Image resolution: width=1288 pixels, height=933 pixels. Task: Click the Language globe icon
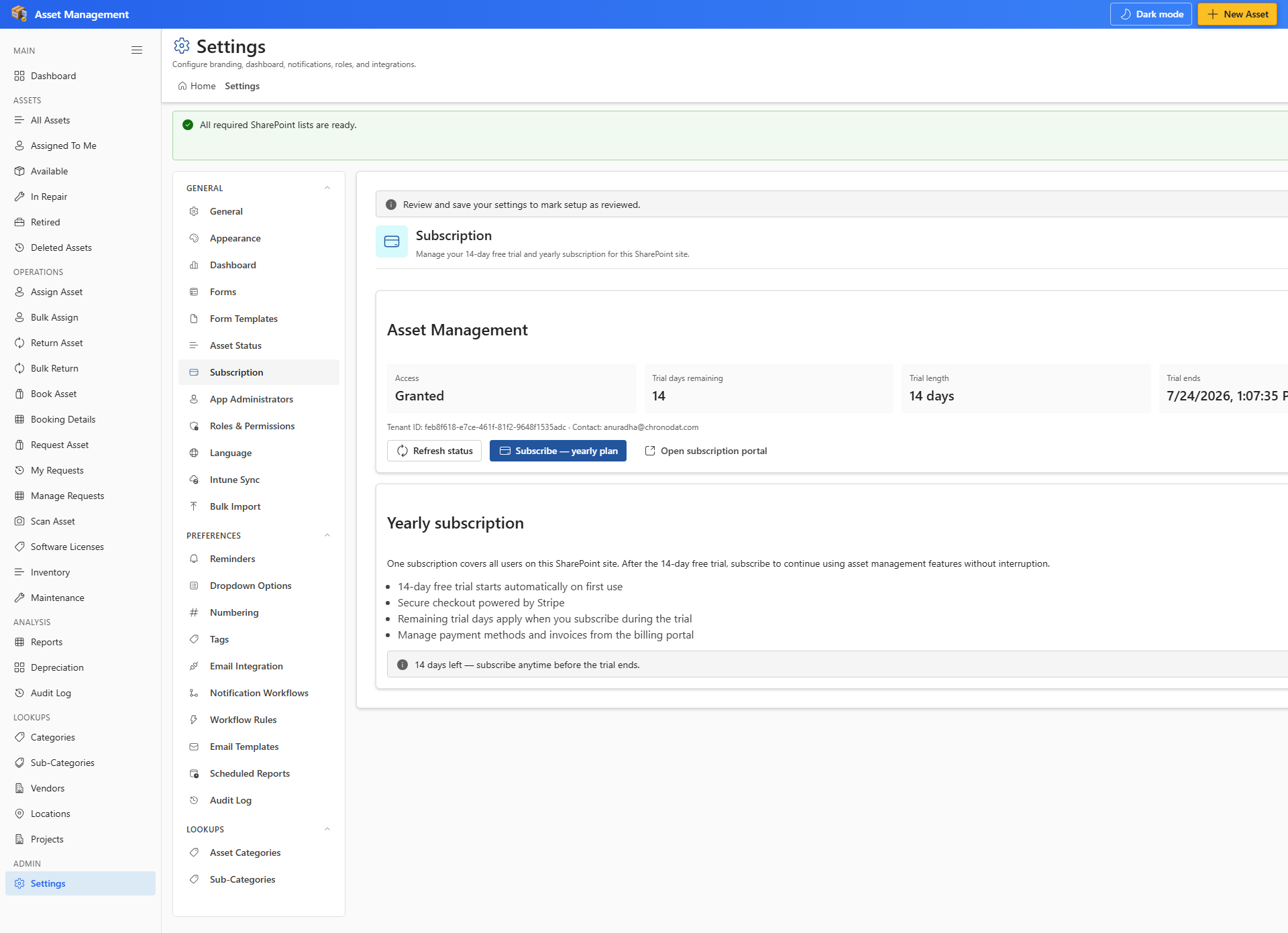tap(194, 453)
